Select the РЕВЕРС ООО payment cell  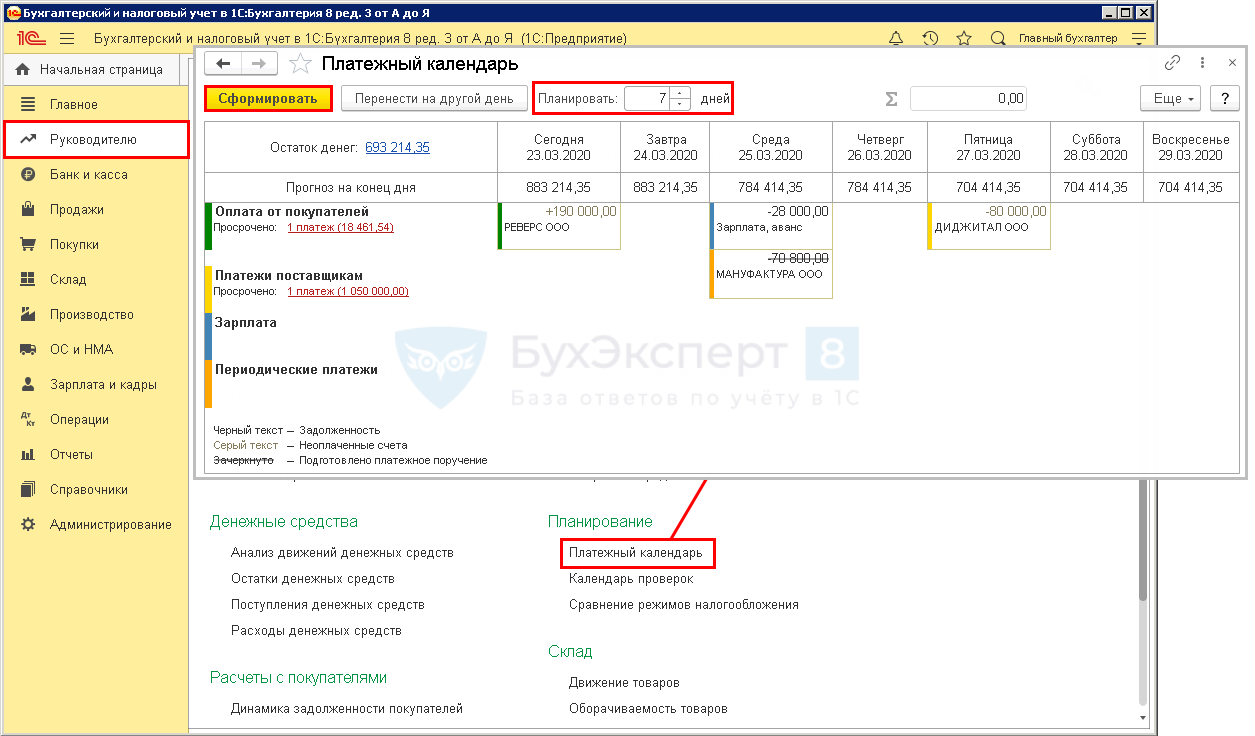[x=559, y=226]
